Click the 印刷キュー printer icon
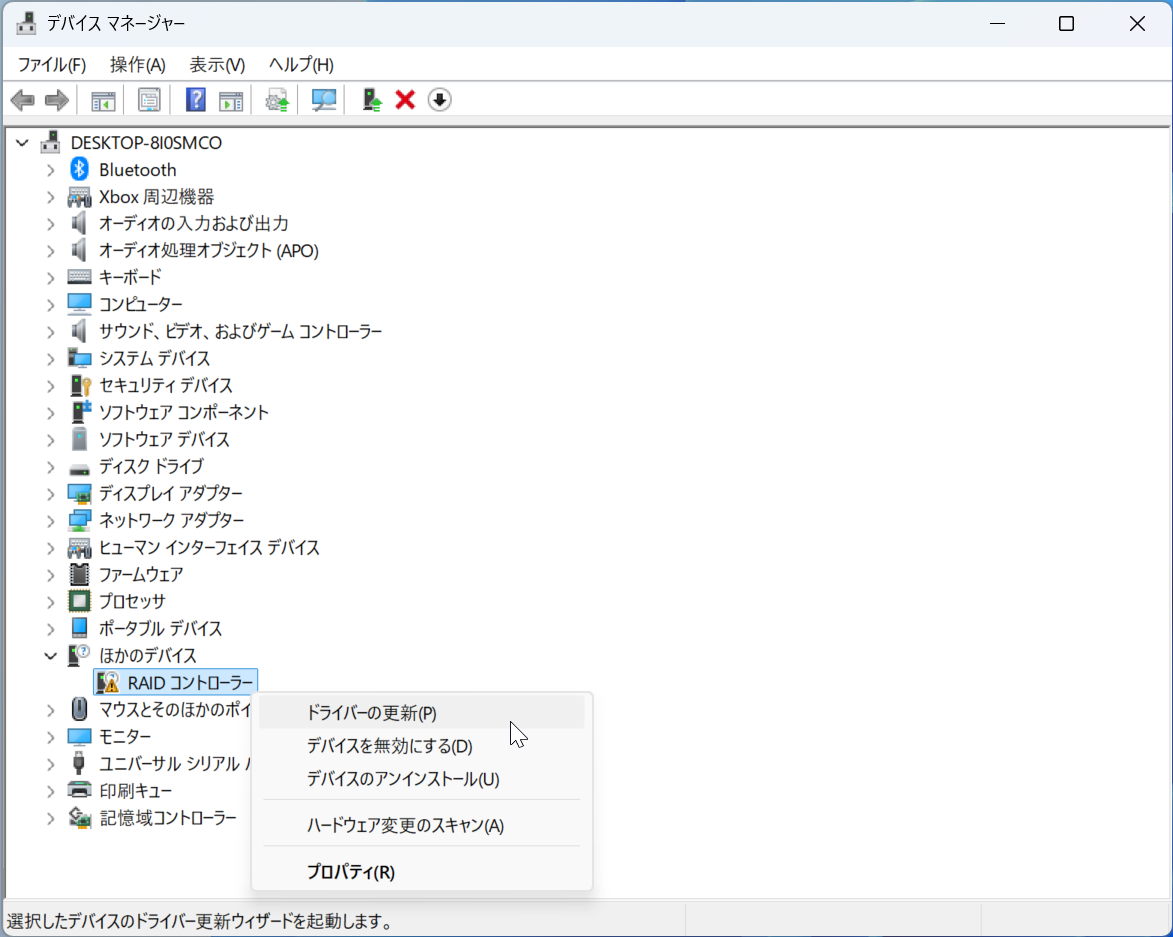This screenshot has width=1173, height=937. pos(79,790)
